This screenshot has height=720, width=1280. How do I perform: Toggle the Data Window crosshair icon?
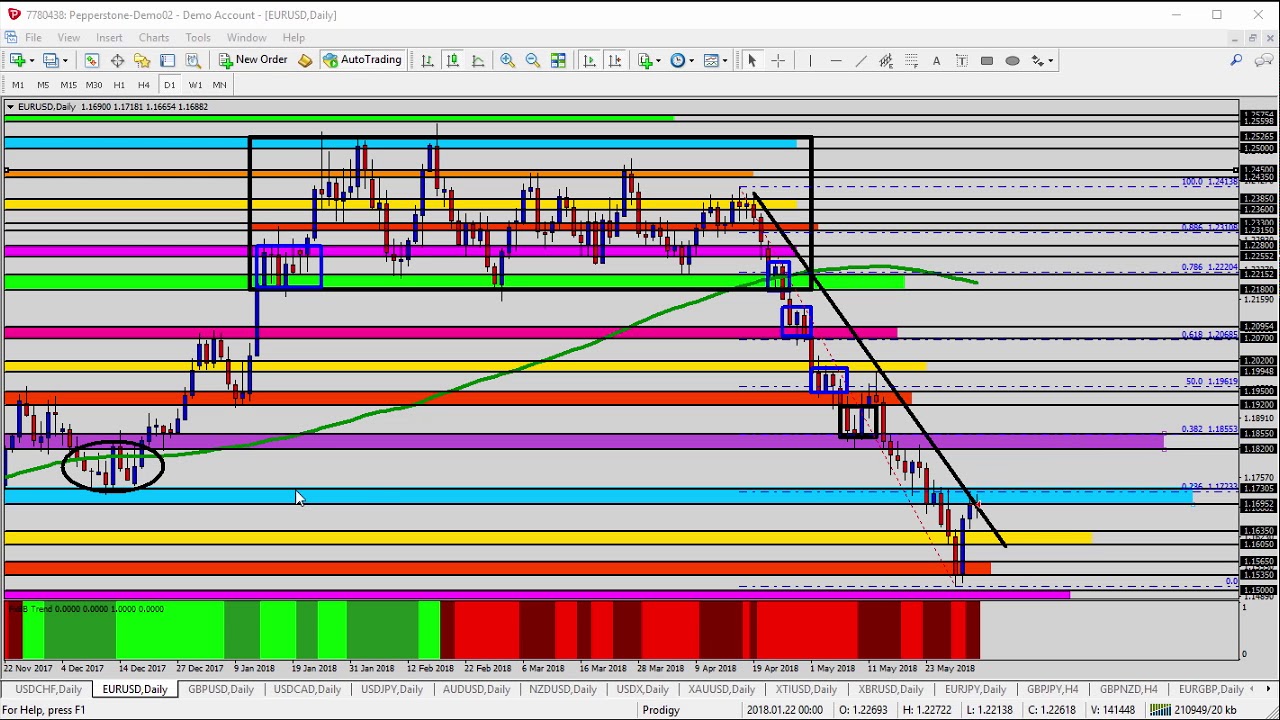[117, 60]
